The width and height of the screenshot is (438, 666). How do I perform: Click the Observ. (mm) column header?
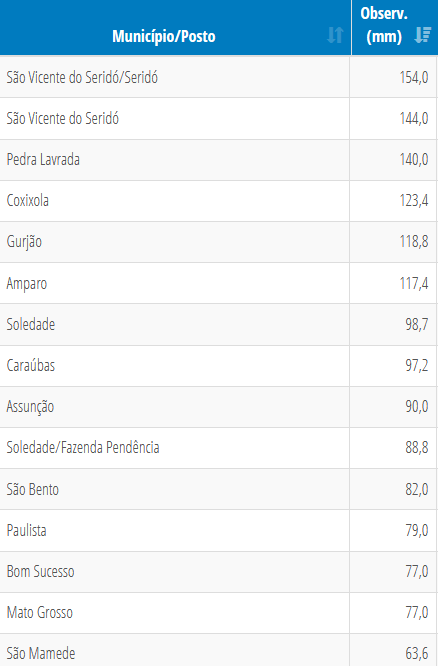(x=395, y=28)
